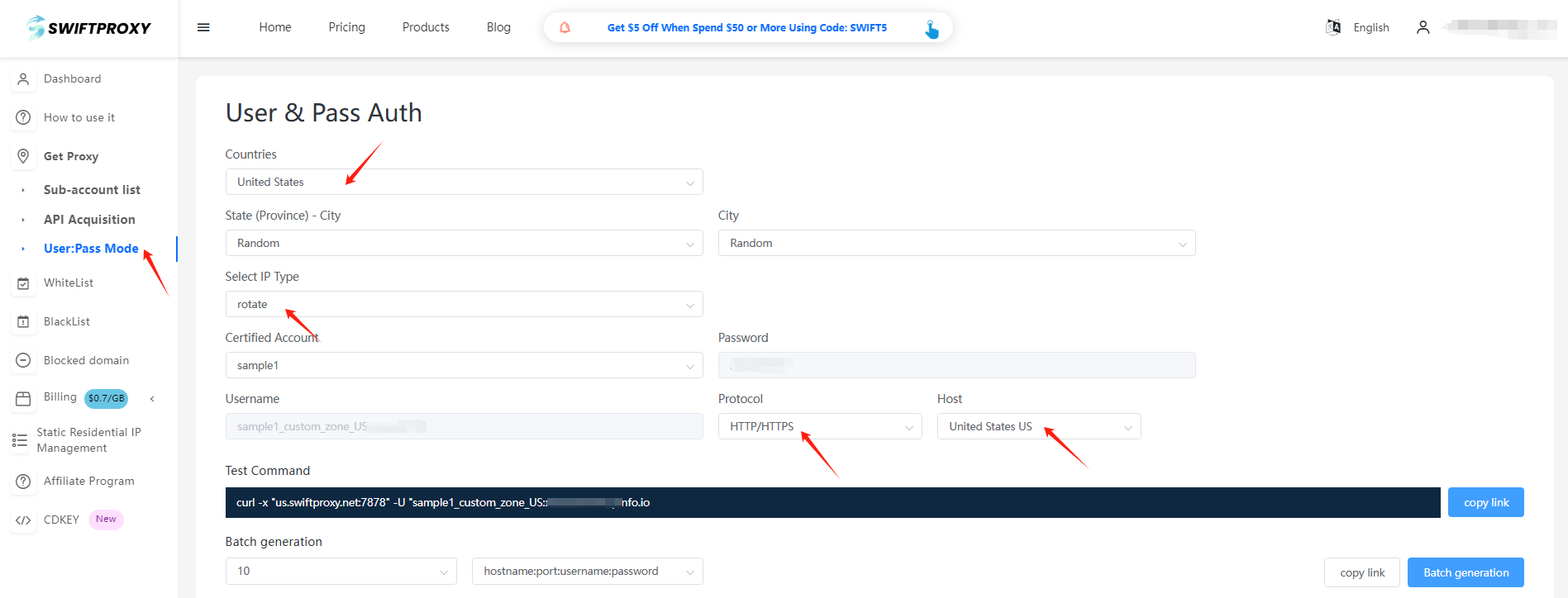1568x598 pixels.
Task: Click the WhiteList calendar icon
Action: (23, 283)
